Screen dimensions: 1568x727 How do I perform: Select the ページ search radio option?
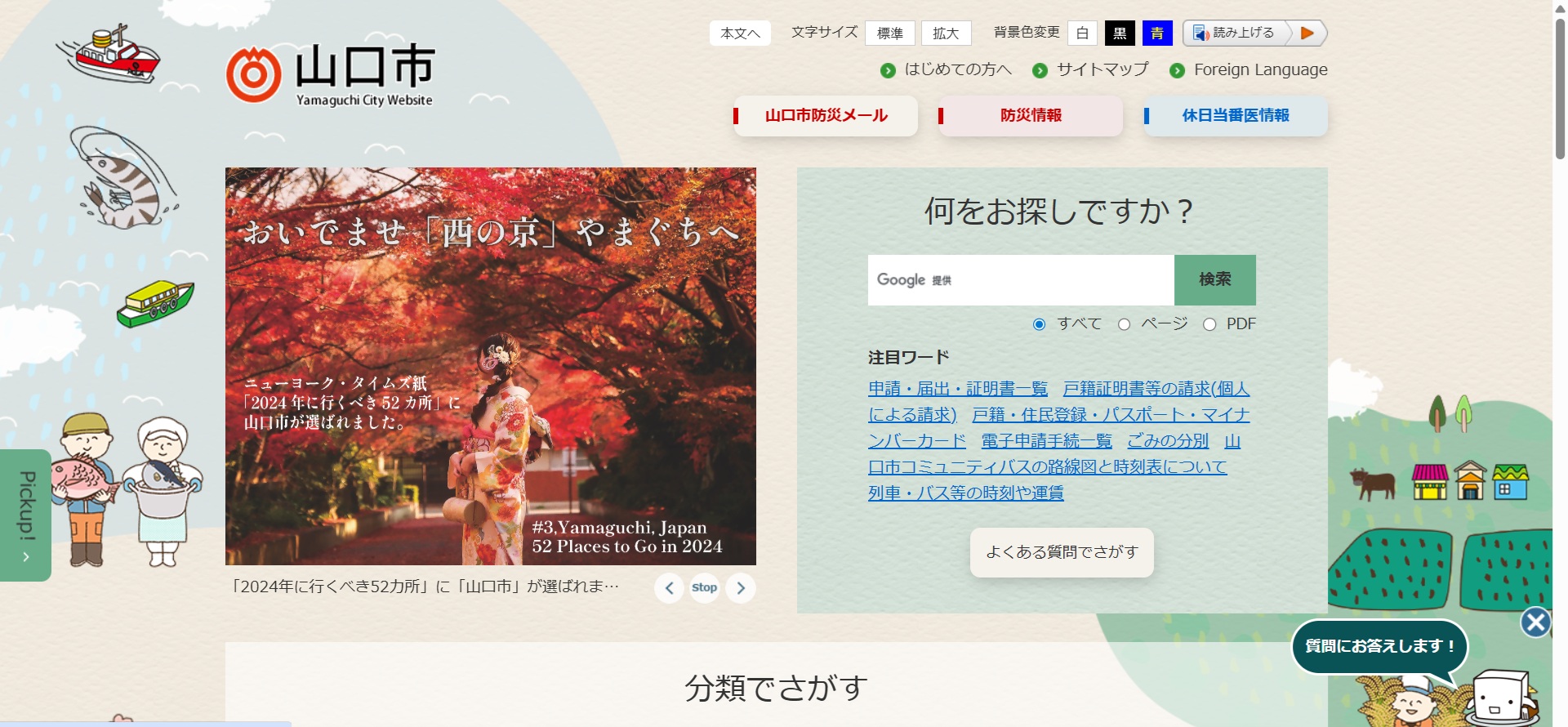1124,324
